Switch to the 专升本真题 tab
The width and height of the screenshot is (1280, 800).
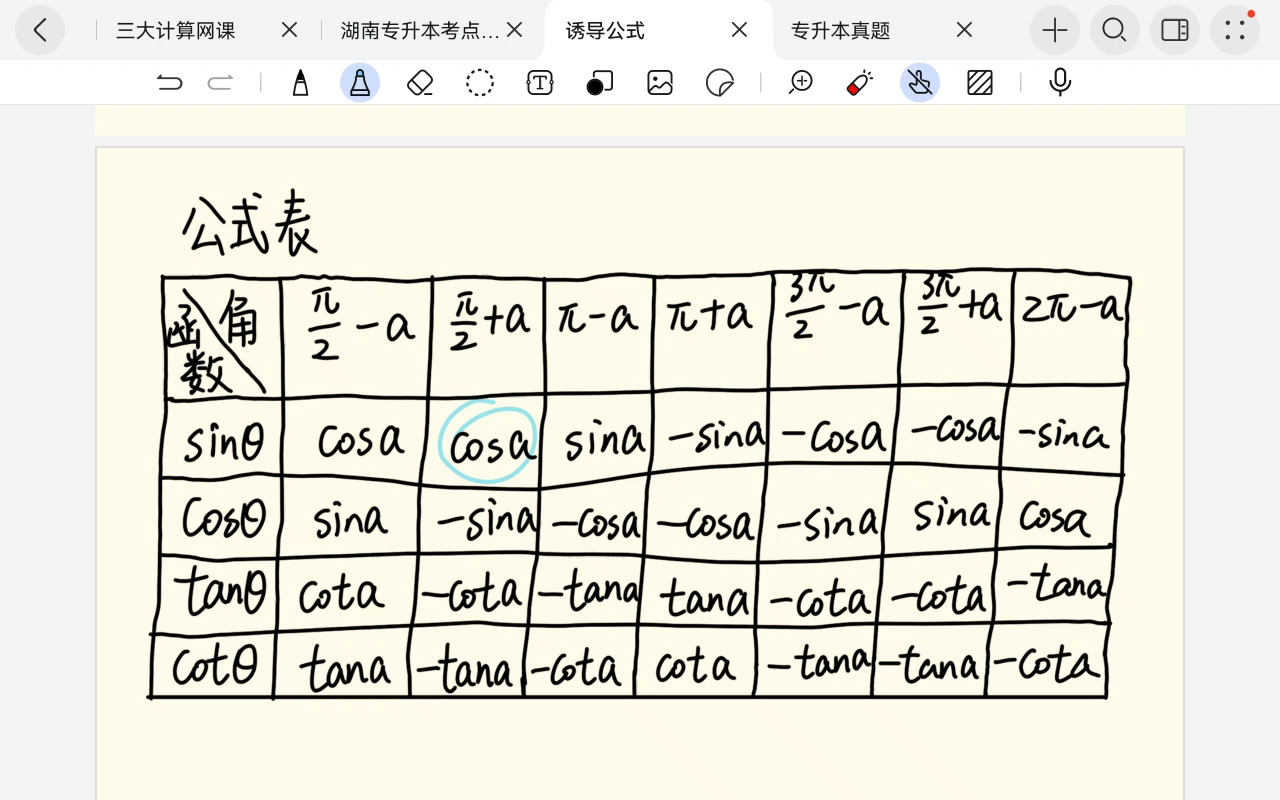840,31
